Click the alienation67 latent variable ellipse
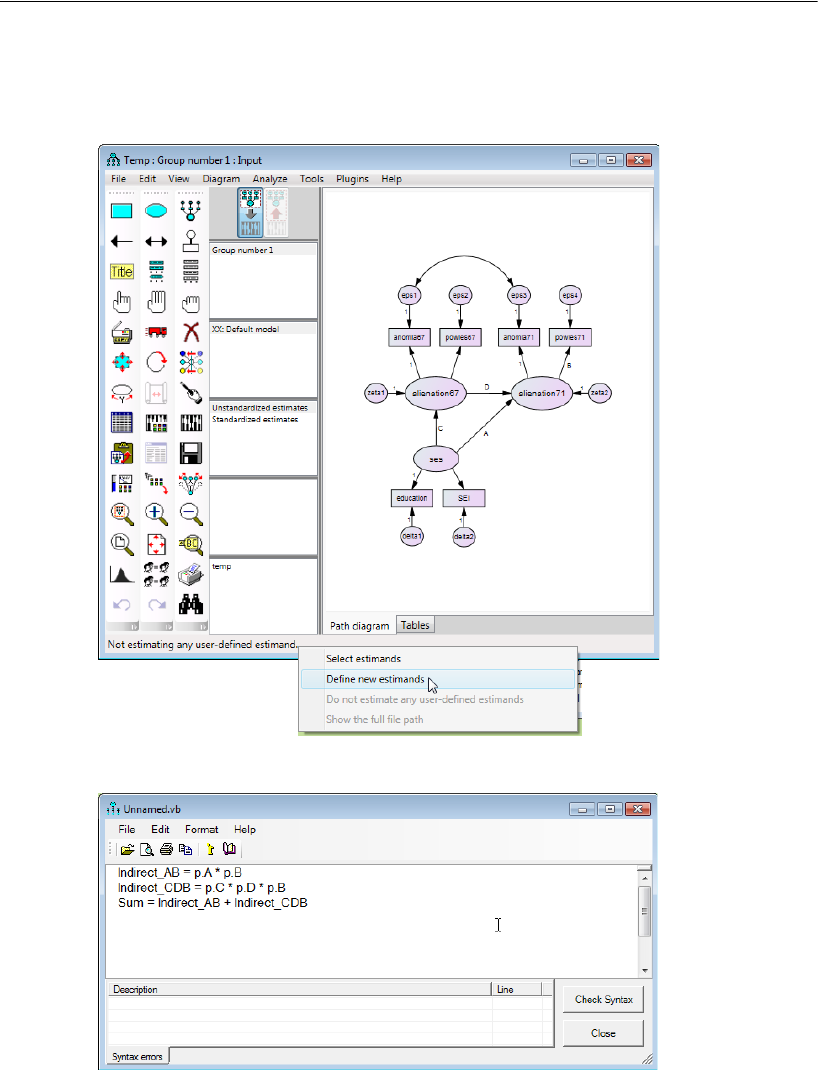The width and height of the screenshot is (818, 1070). 436,393
